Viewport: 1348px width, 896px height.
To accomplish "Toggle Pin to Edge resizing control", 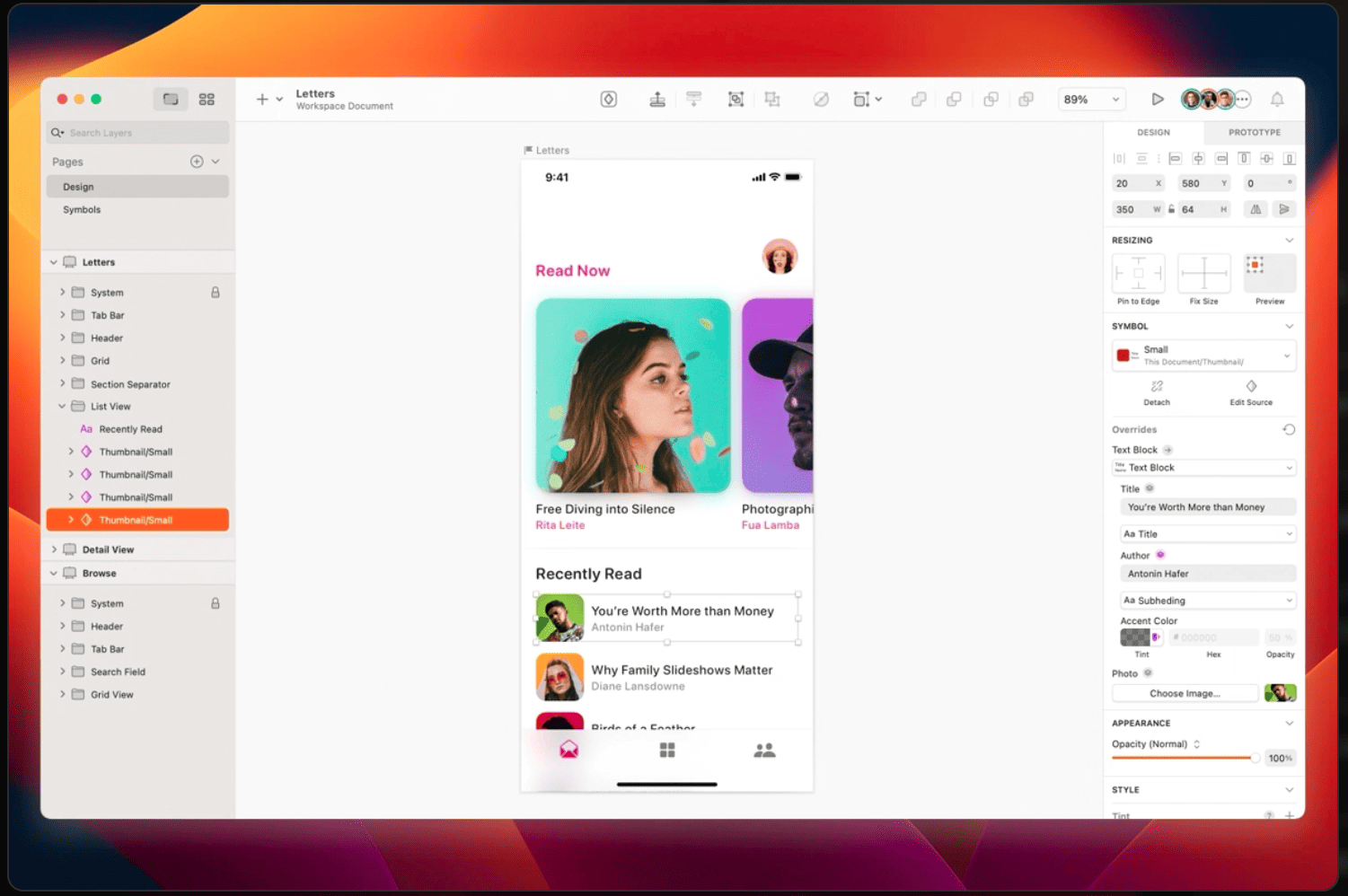I will click(x=1138, y=273).
